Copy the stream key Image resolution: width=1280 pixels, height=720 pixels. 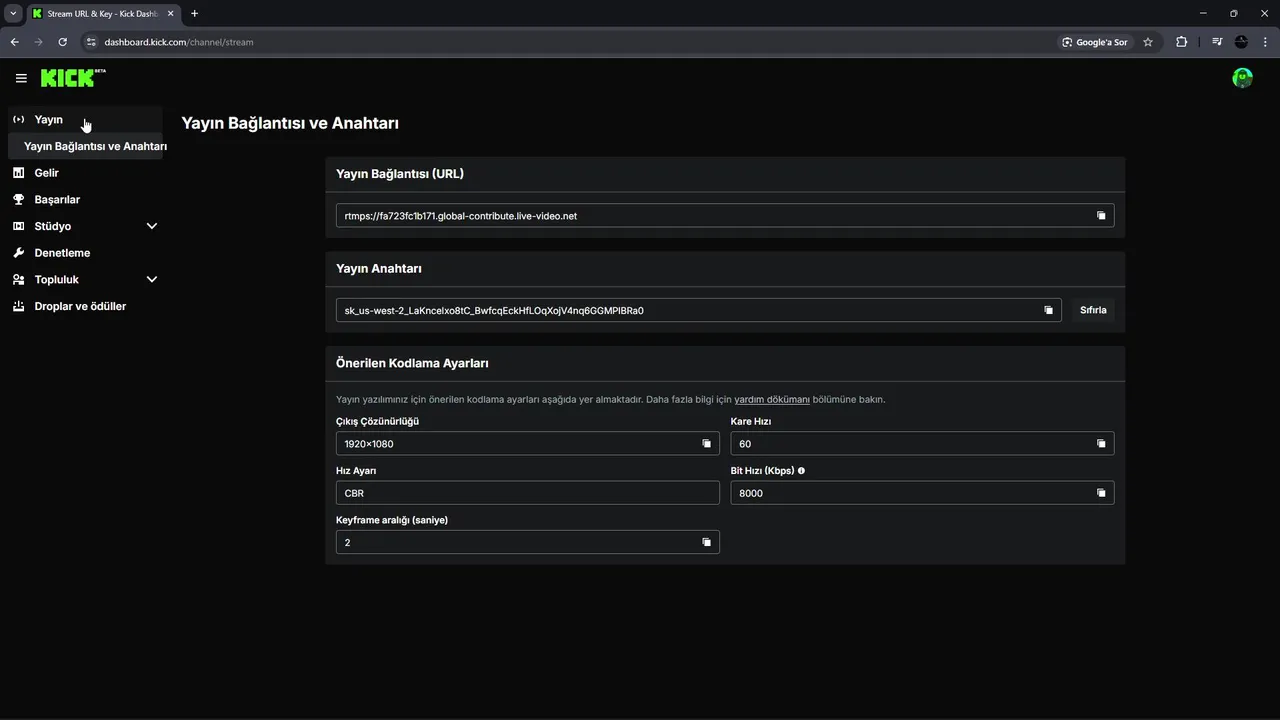pos(1048,310)
